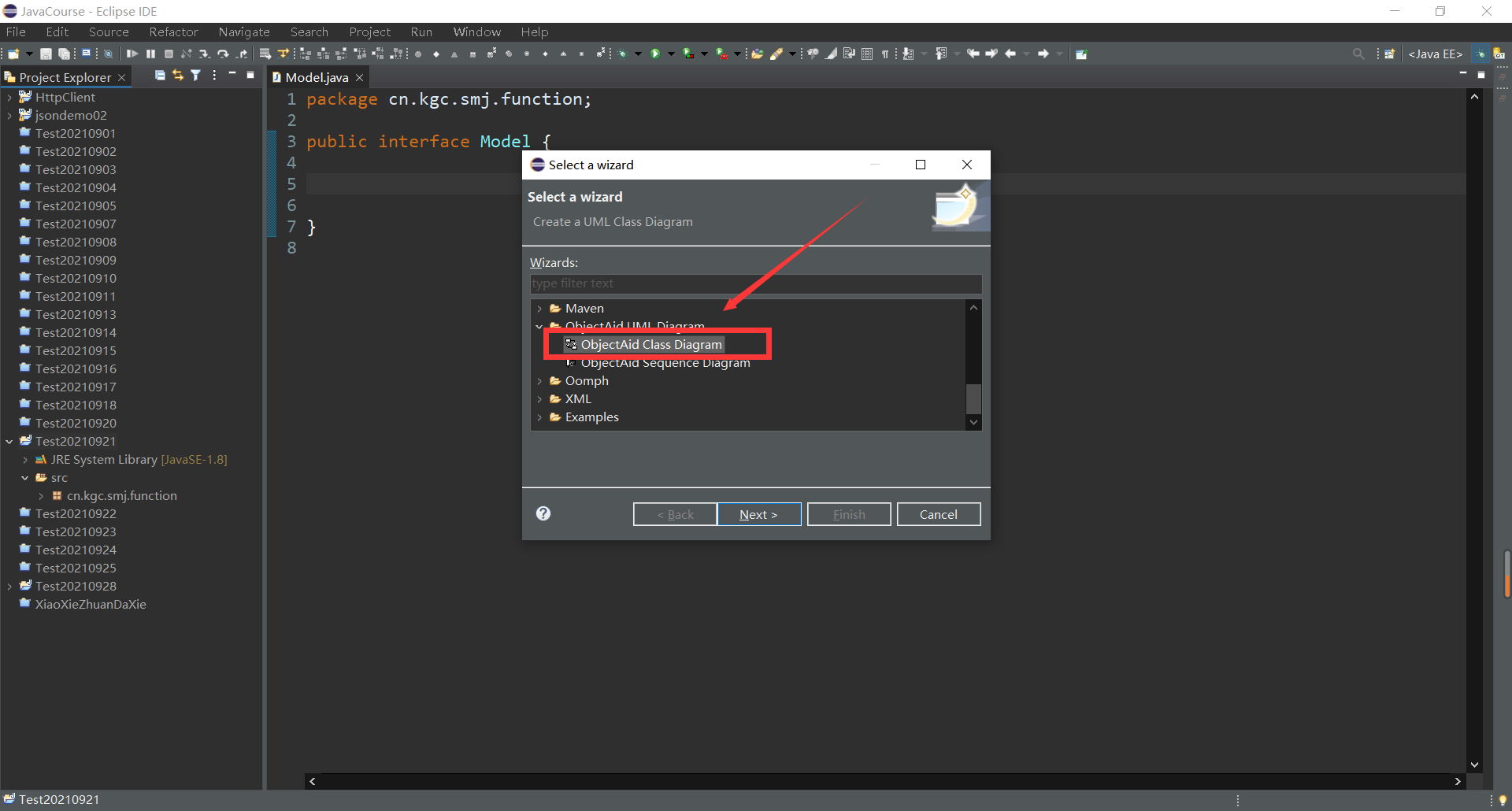Open the Window menu

[x=476, y=32]
